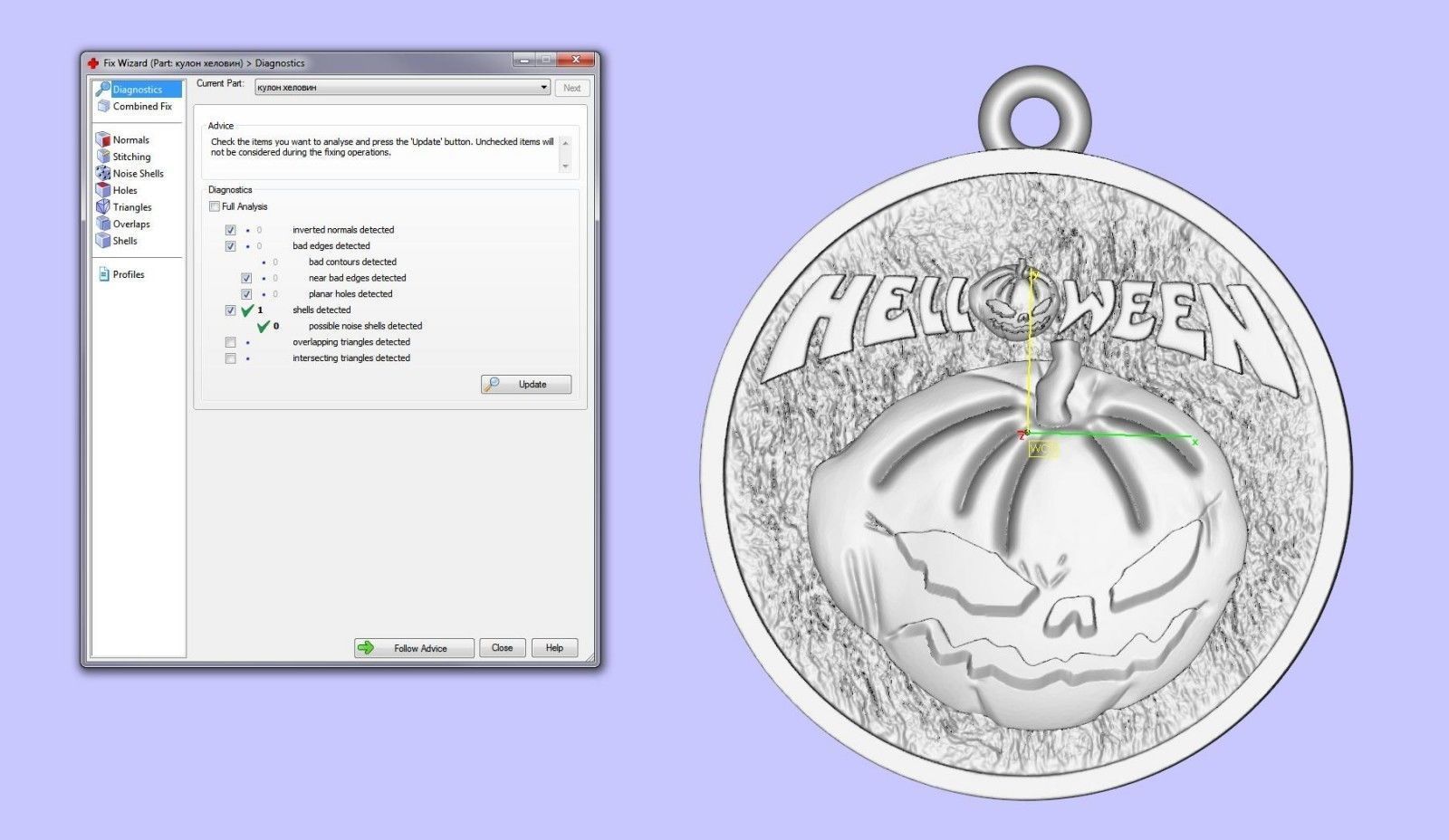
Task: Go to the Triangles page
Action: (x=132, y=207)
